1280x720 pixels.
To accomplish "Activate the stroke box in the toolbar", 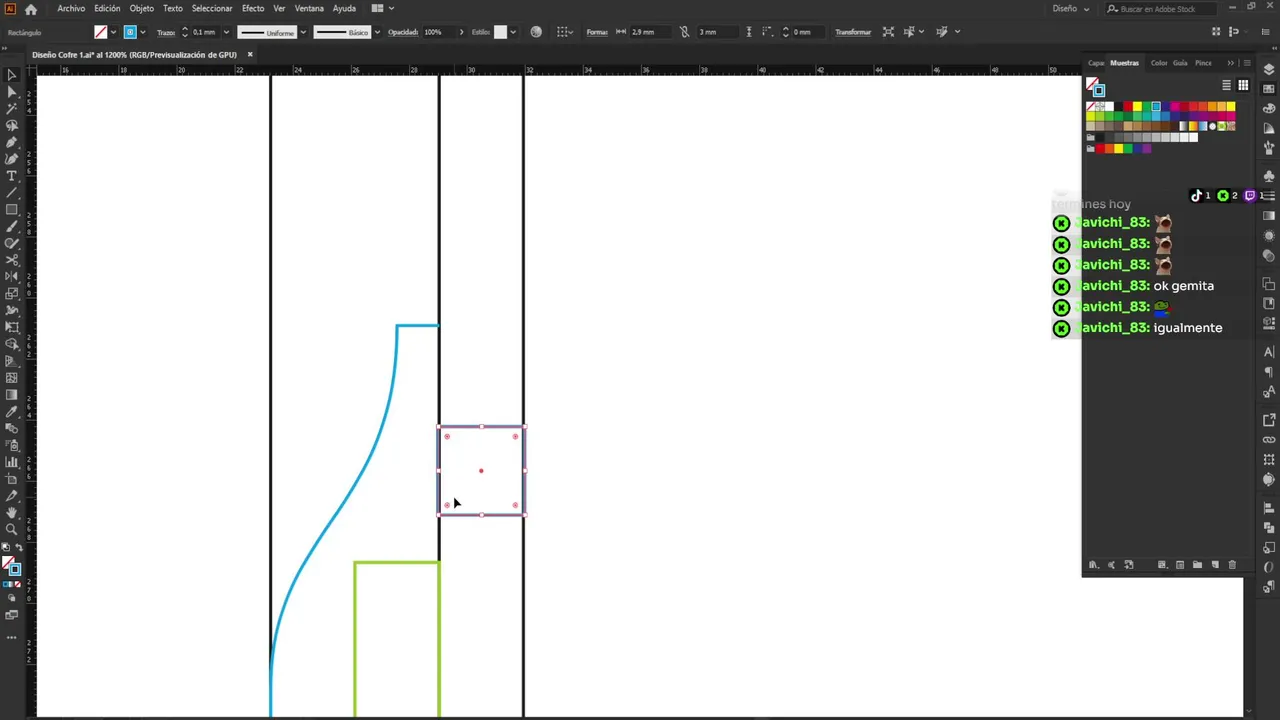I will coord(15,569).
